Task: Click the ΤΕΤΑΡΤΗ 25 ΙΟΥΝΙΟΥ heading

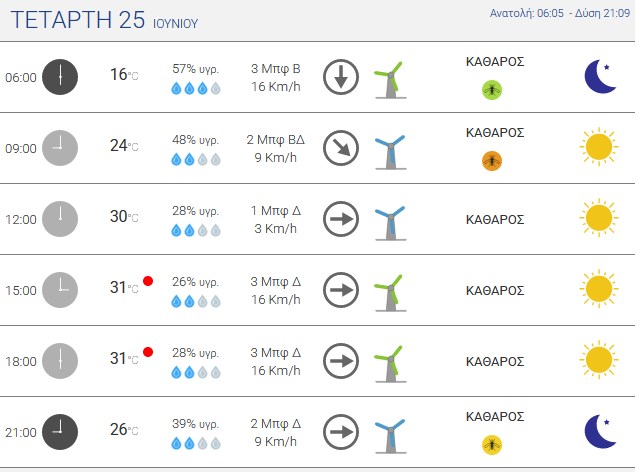Action: pyautogui.click(x=104, y=20)
